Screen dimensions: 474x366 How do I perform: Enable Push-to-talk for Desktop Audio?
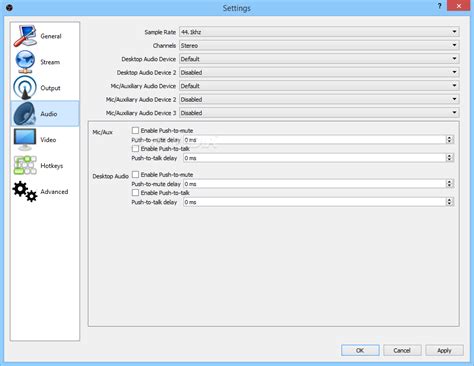135,192
